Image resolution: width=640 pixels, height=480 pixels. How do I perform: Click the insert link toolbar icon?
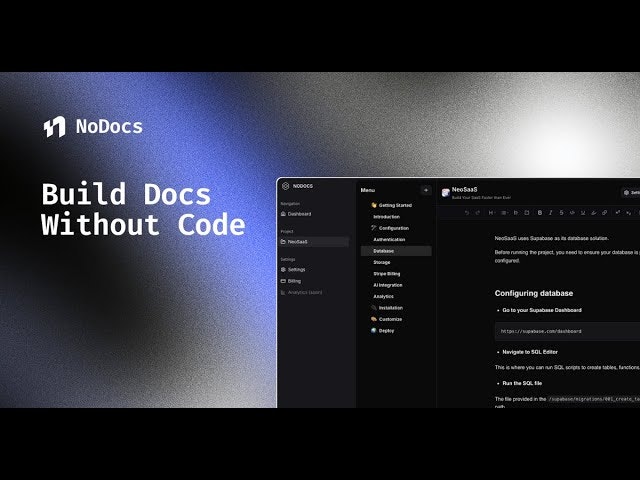click(604, 213)
